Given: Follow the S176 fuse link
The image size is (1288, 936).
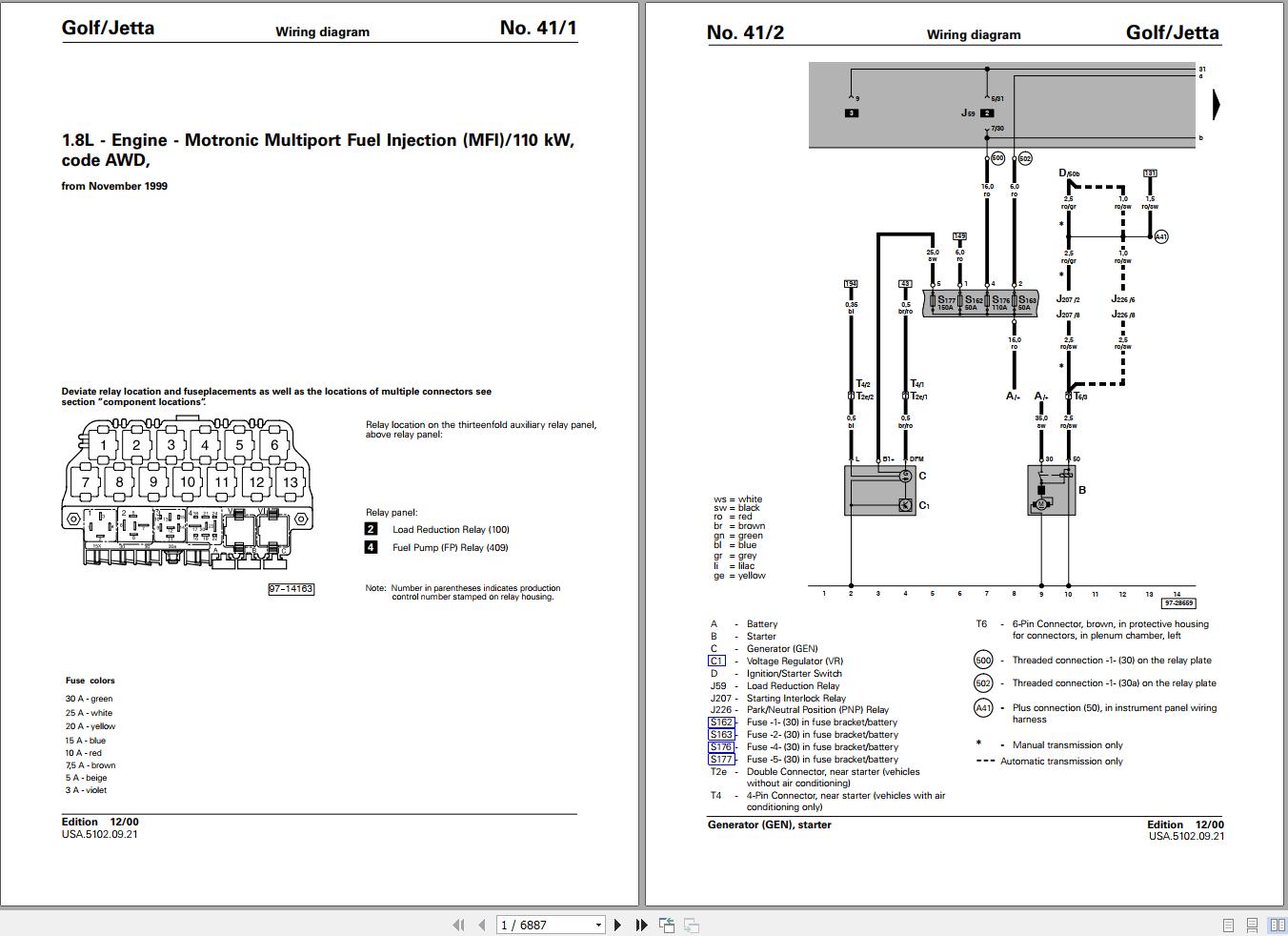Looking at the screenshot, I should (x=721, y=747).
